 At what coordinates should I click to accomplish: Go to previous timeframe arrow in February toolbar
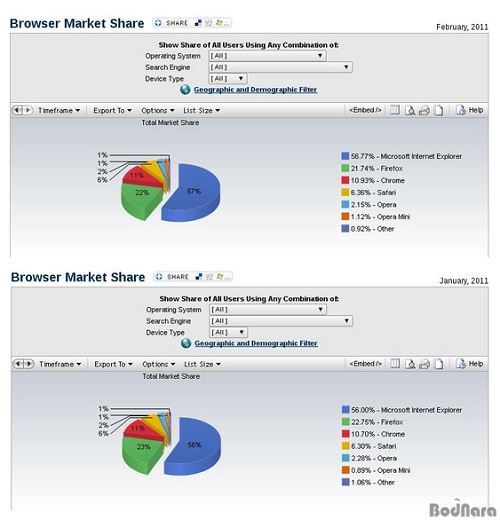point(17,110)
